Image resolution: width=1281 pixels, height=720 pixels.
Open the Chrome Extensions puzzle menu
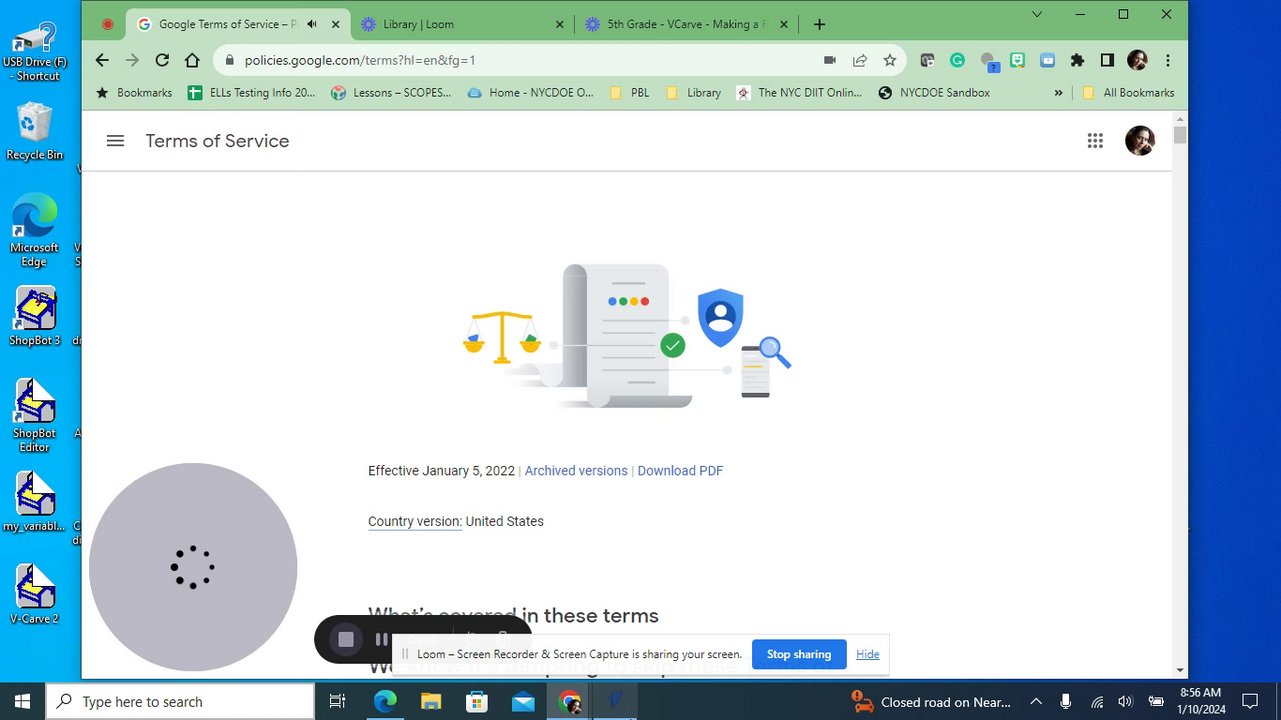tap(1077, 60)
